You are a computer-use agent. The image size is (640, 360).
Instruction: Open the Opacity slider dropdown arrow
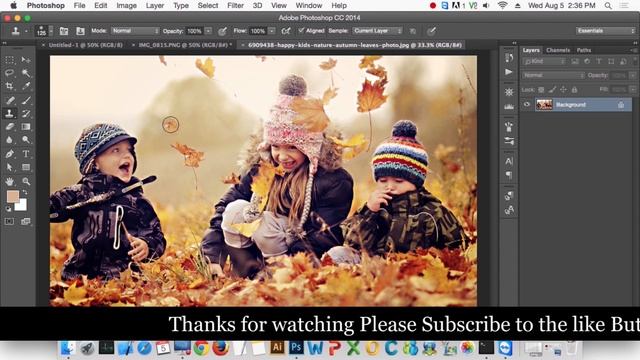pyautogui.click(x=208, y=31)
